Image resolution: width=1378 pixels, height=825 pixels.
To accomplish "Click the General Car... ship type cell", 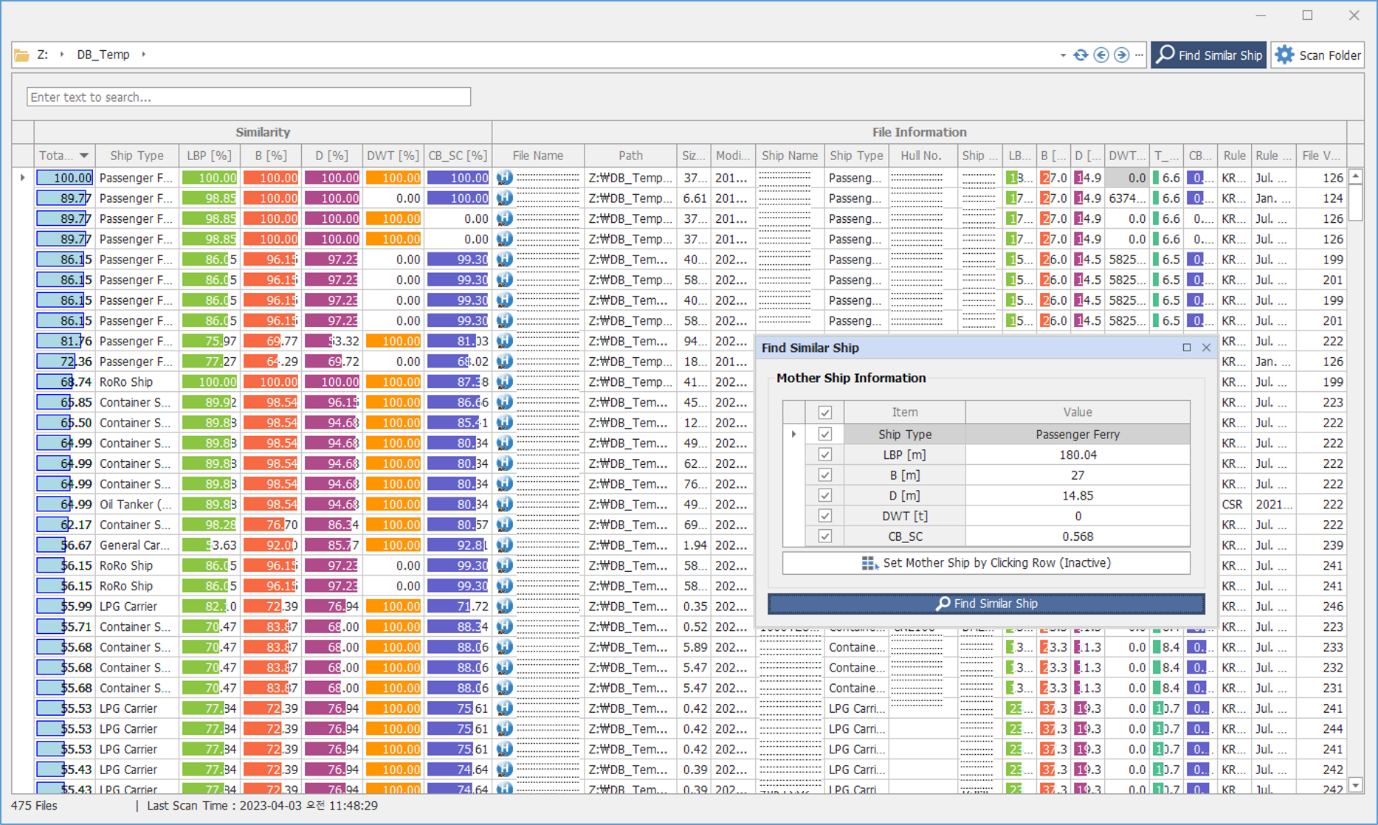I will coord(137,545).
